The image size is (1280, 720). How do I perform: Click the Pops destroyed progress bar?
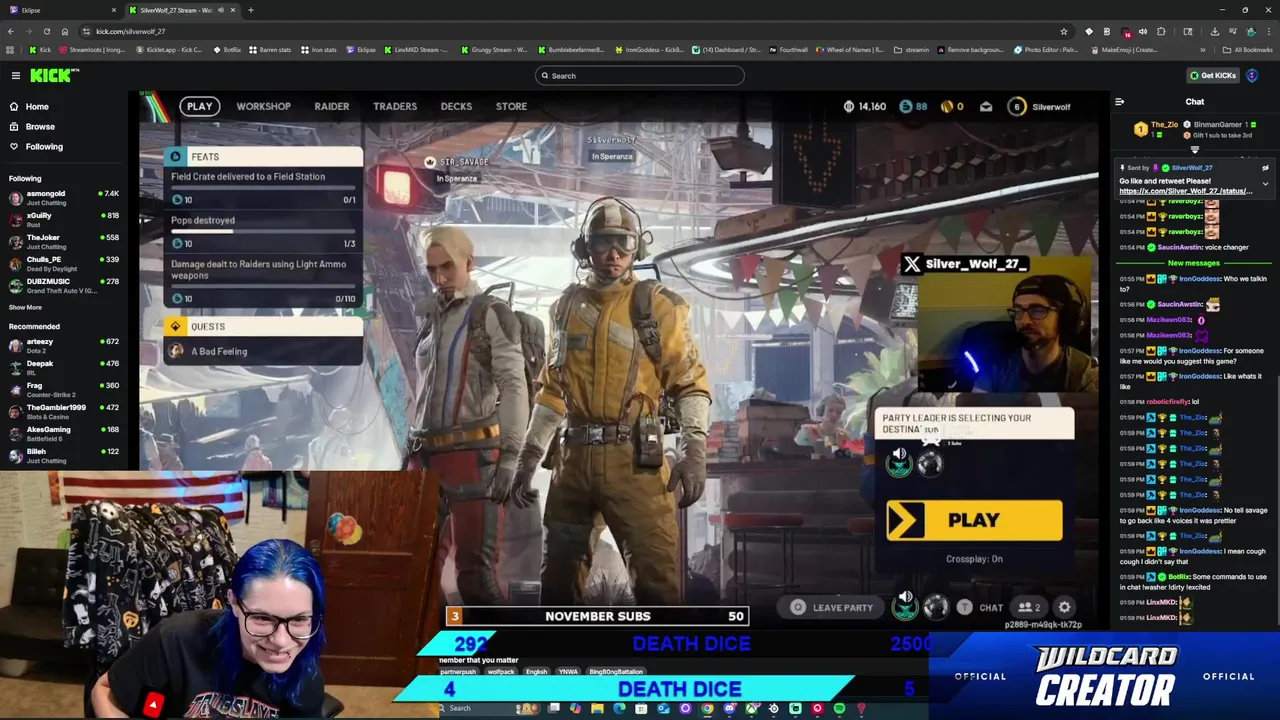click(x=264, y=232)
